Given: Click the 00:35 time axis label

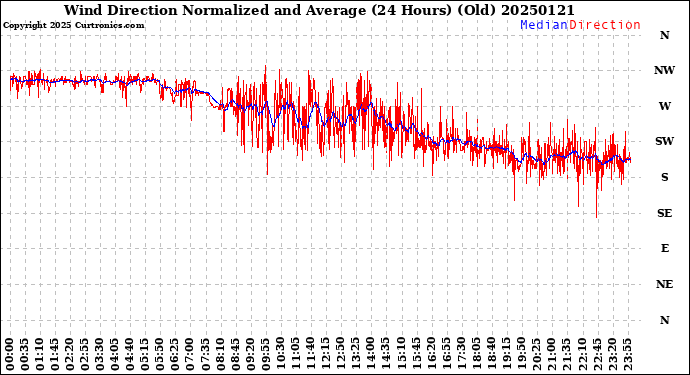Looking at the screenshot, I should tap(25, 354).
